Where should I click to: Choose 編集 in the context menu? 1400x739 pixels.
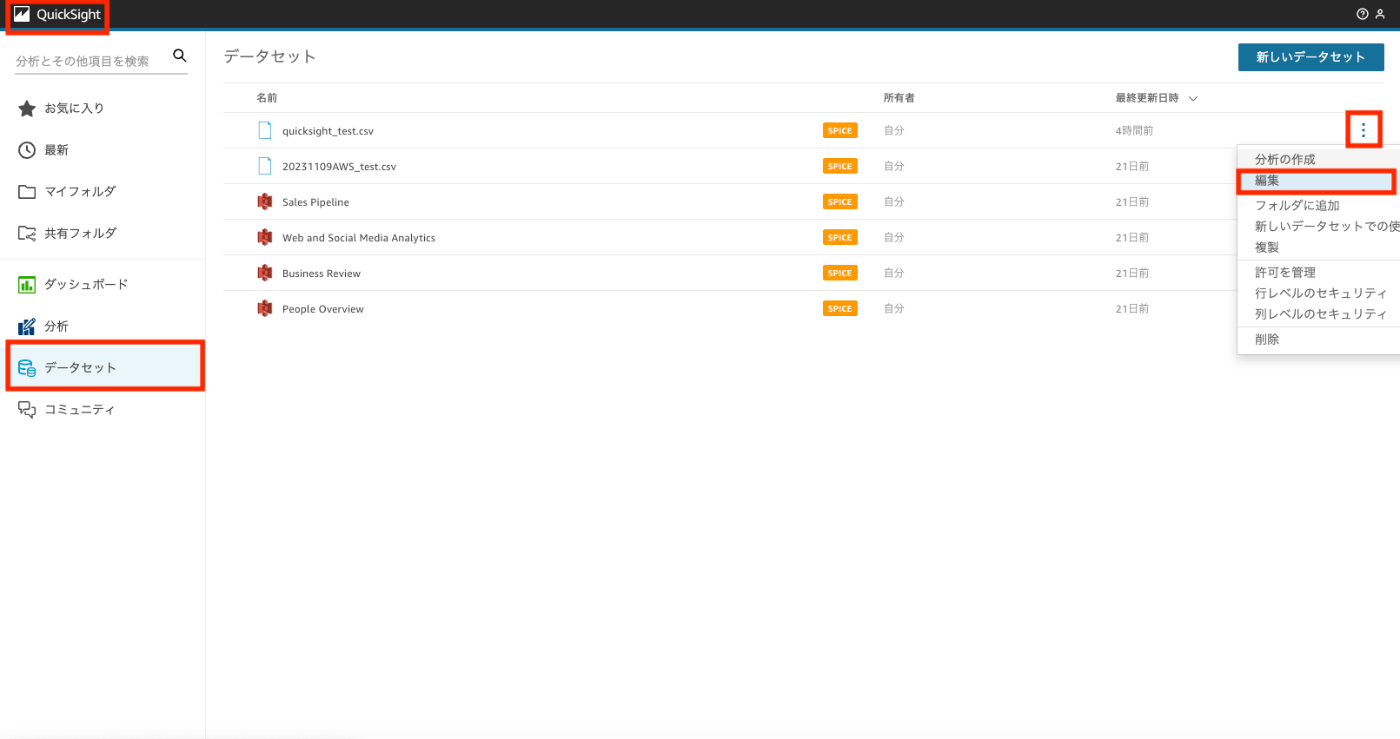(1316, 181)
